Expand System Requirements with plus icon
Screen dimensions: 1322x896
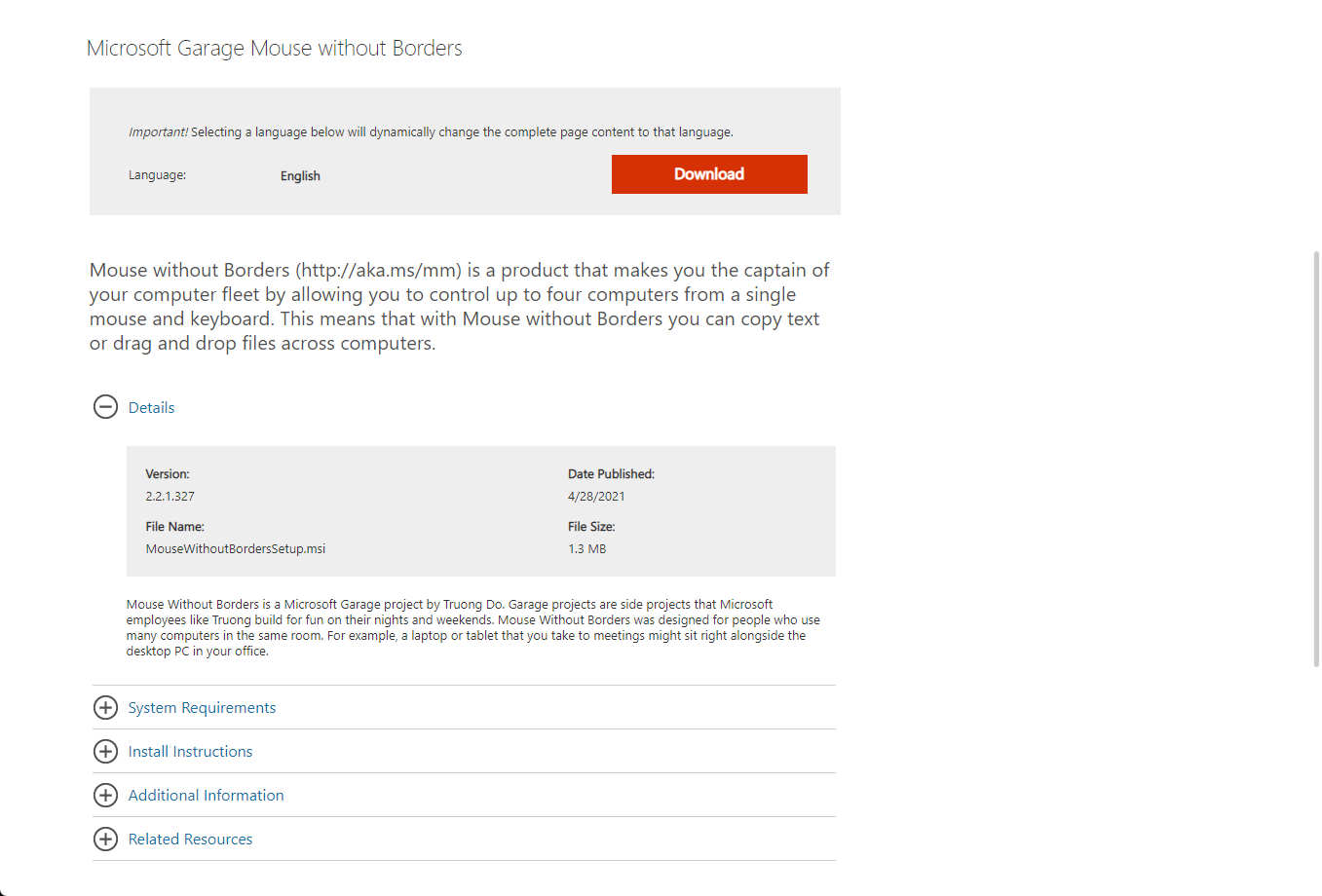tap(105, 708)
